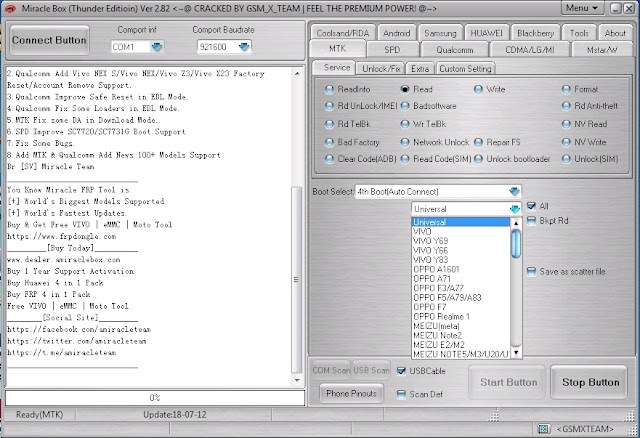The height and width of the screenshot is (438, 640).
Task: Click the Start Button
Action: click(x=508, y=382)
